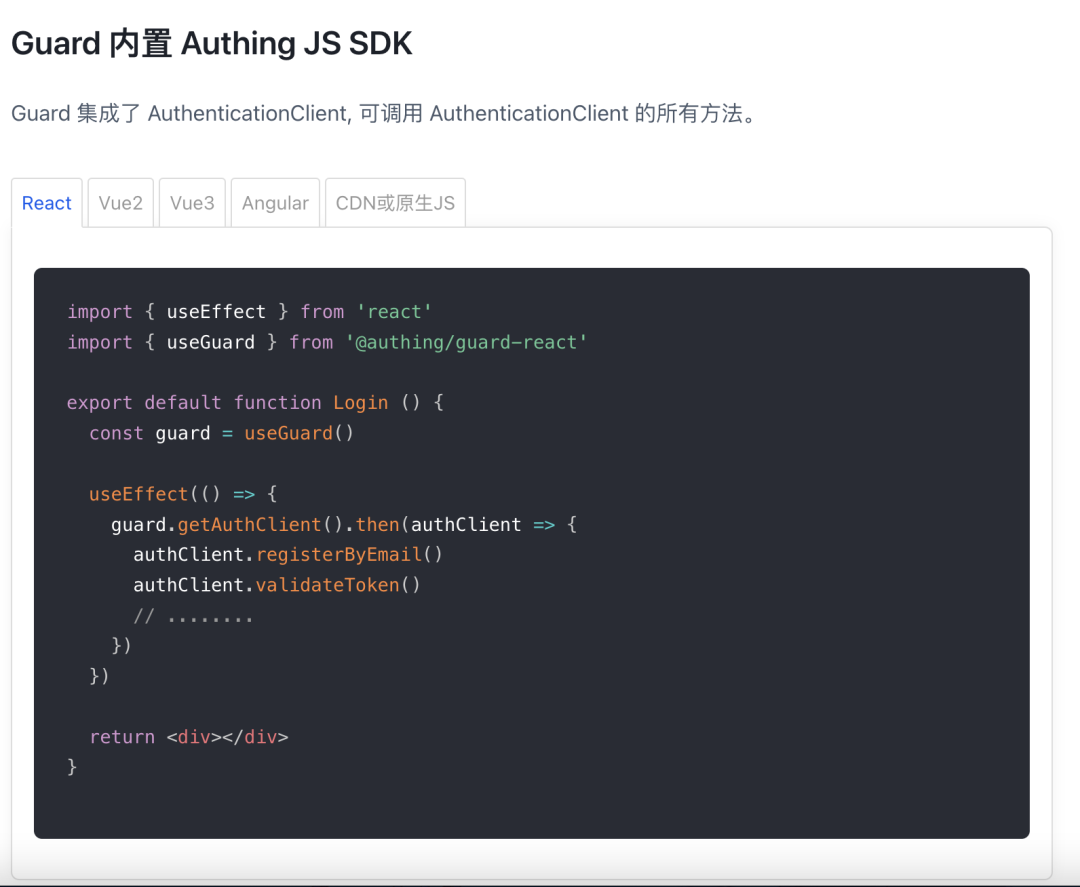Click the 'authClient.validateToken()' line

pos(277,585)
